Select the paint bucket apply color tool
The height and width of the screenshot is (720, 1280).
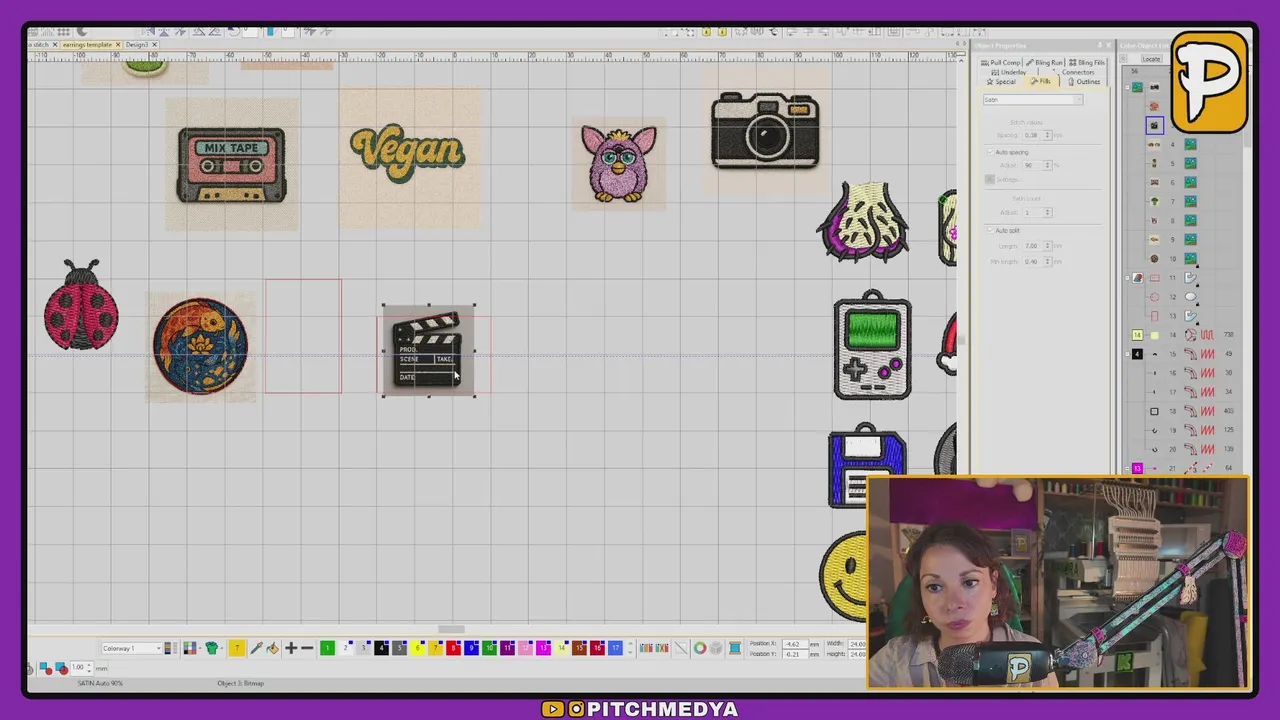[x=272, y=648]
